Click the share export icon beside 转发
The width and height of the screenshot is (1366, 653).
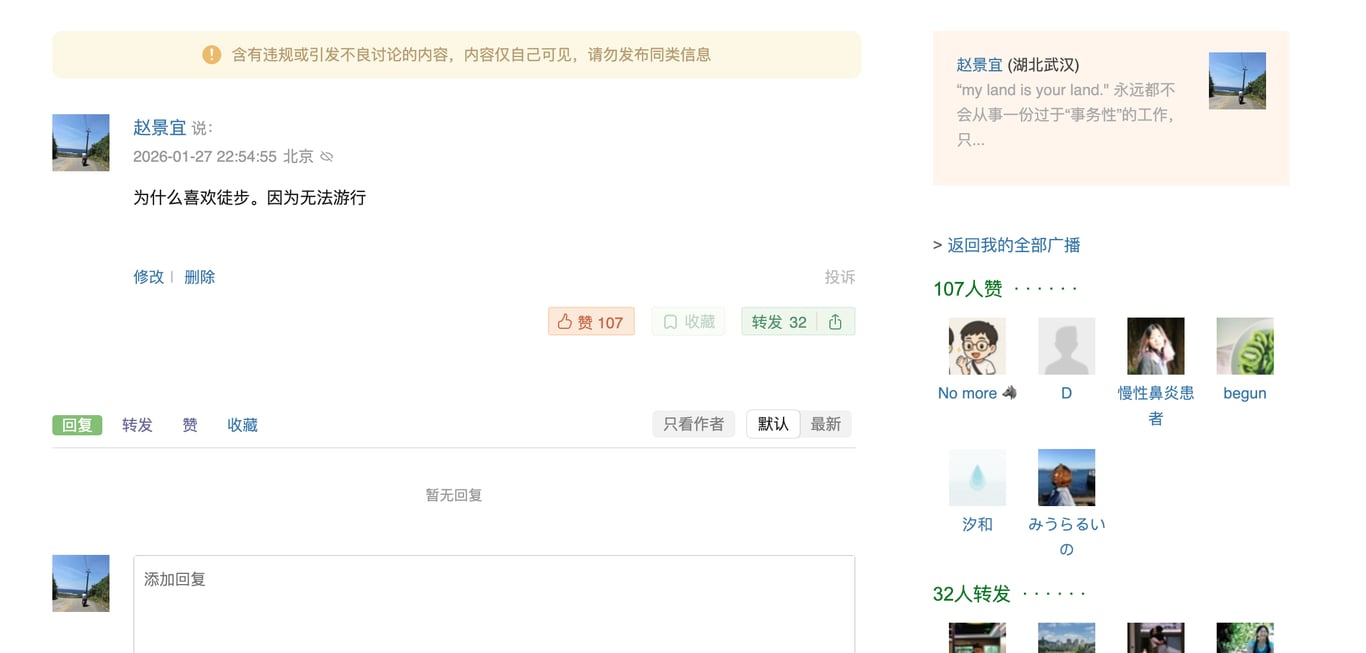pyautogui.click(x=835, y=322)
